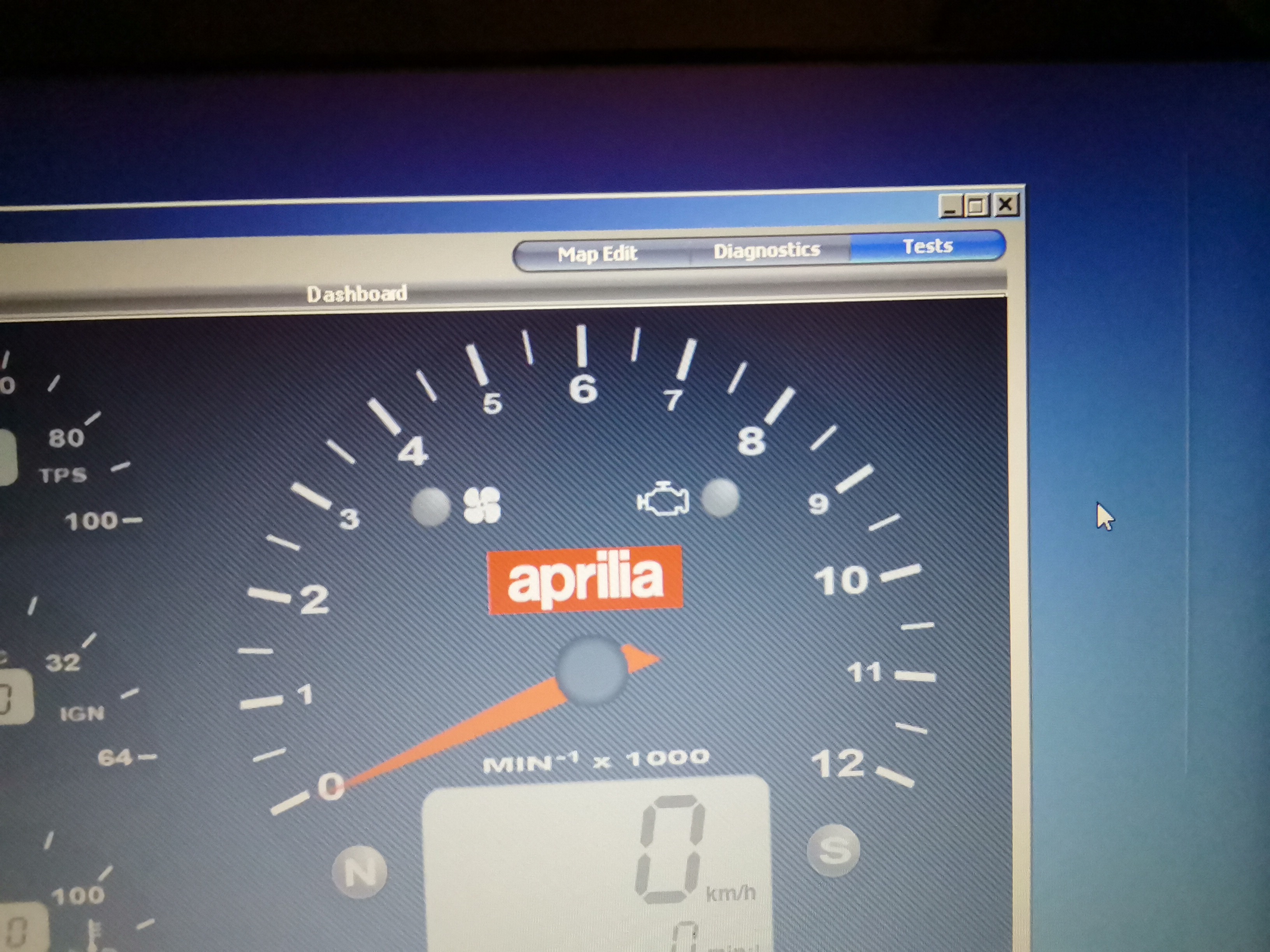Click the tachometer 12 marking
This screenshot has height=952, width=1270.
point(838,764)
